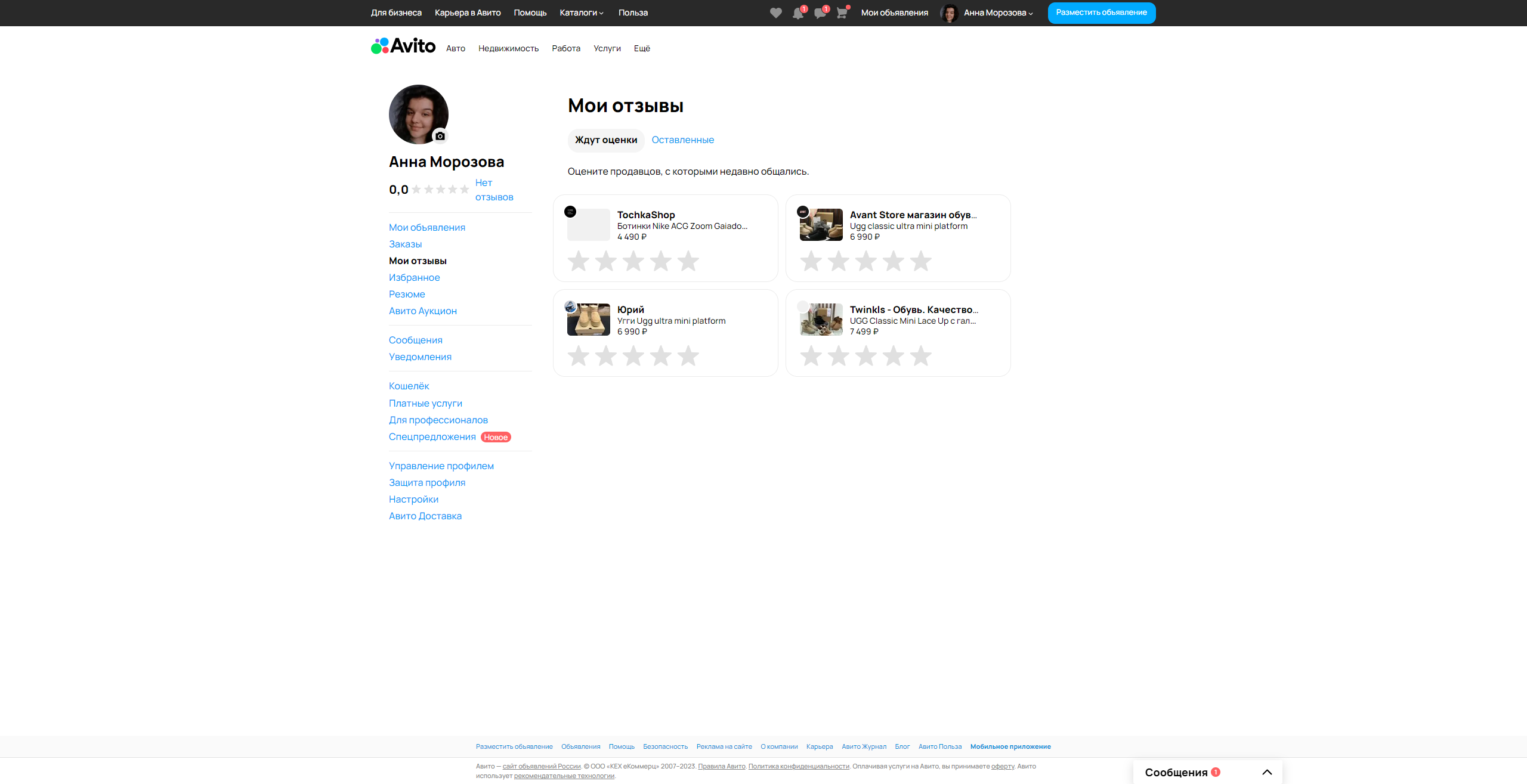Give Twinkls one star
This screenshot has width=1527, height=784.
(811, 356)
